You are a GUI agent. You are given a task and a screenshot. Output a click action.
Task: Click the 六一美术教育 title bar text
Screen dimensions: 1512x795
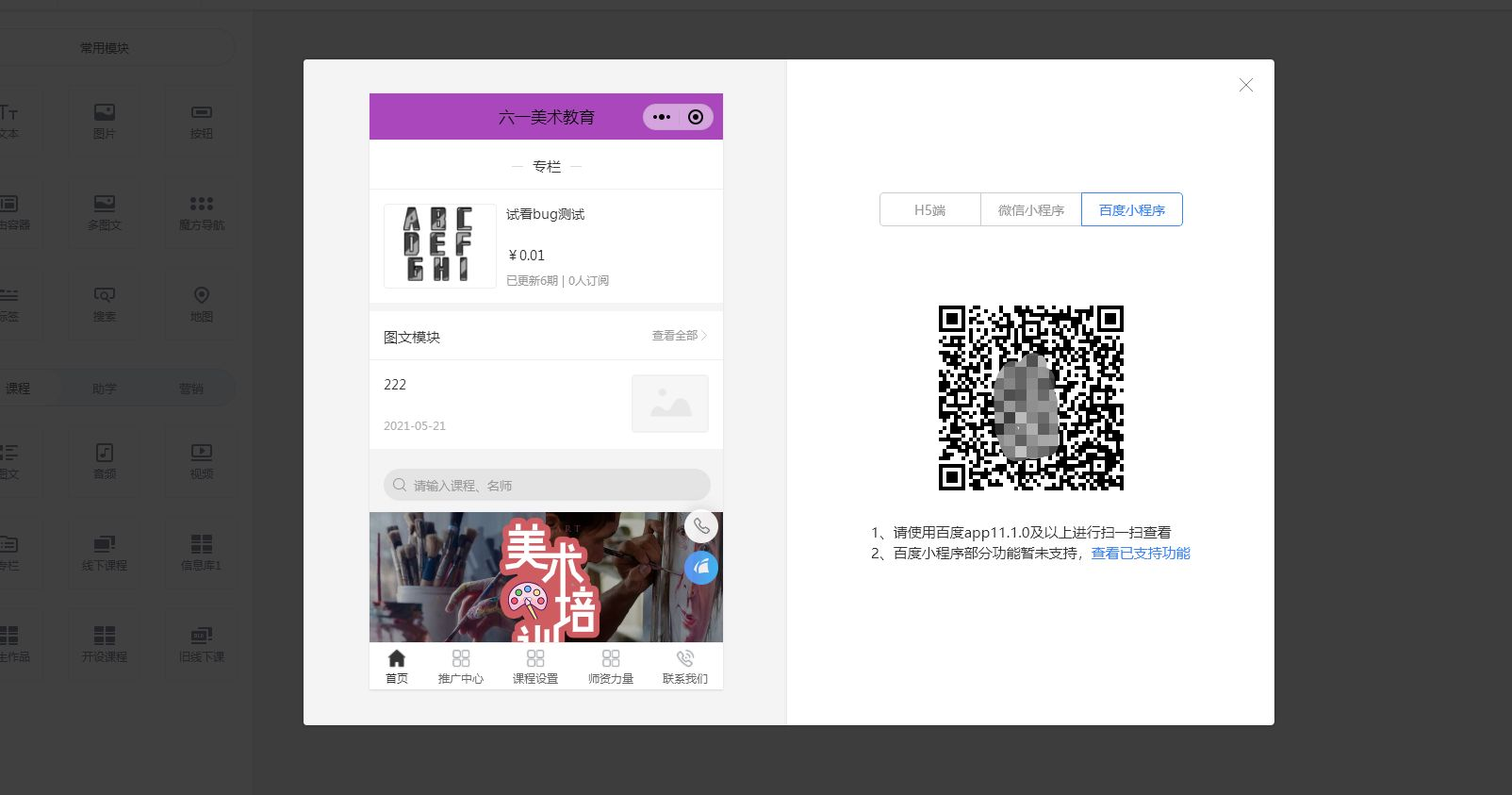[x=547, y=117]
